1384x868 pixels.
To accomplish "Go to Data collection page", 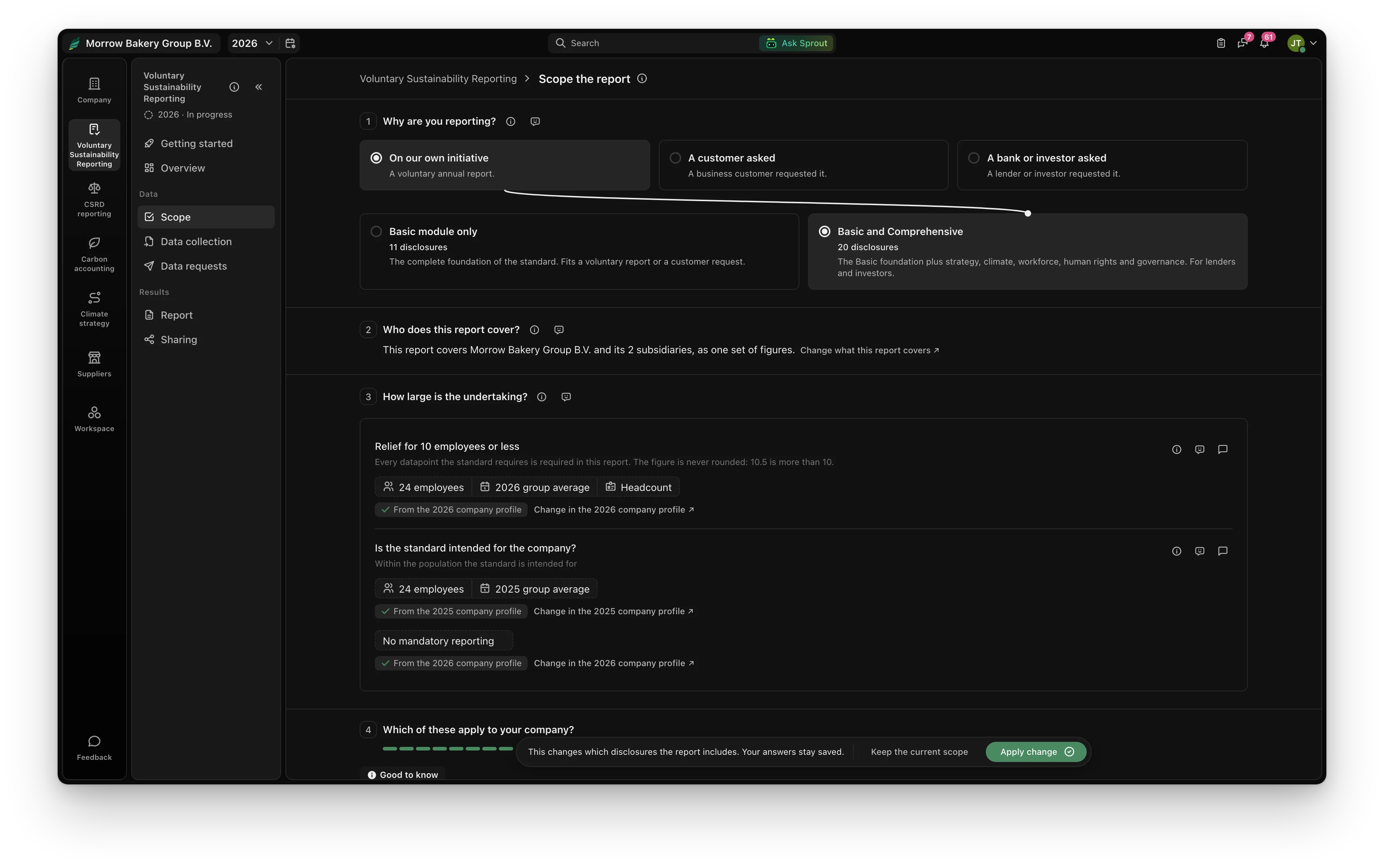I will pos(206,242).
